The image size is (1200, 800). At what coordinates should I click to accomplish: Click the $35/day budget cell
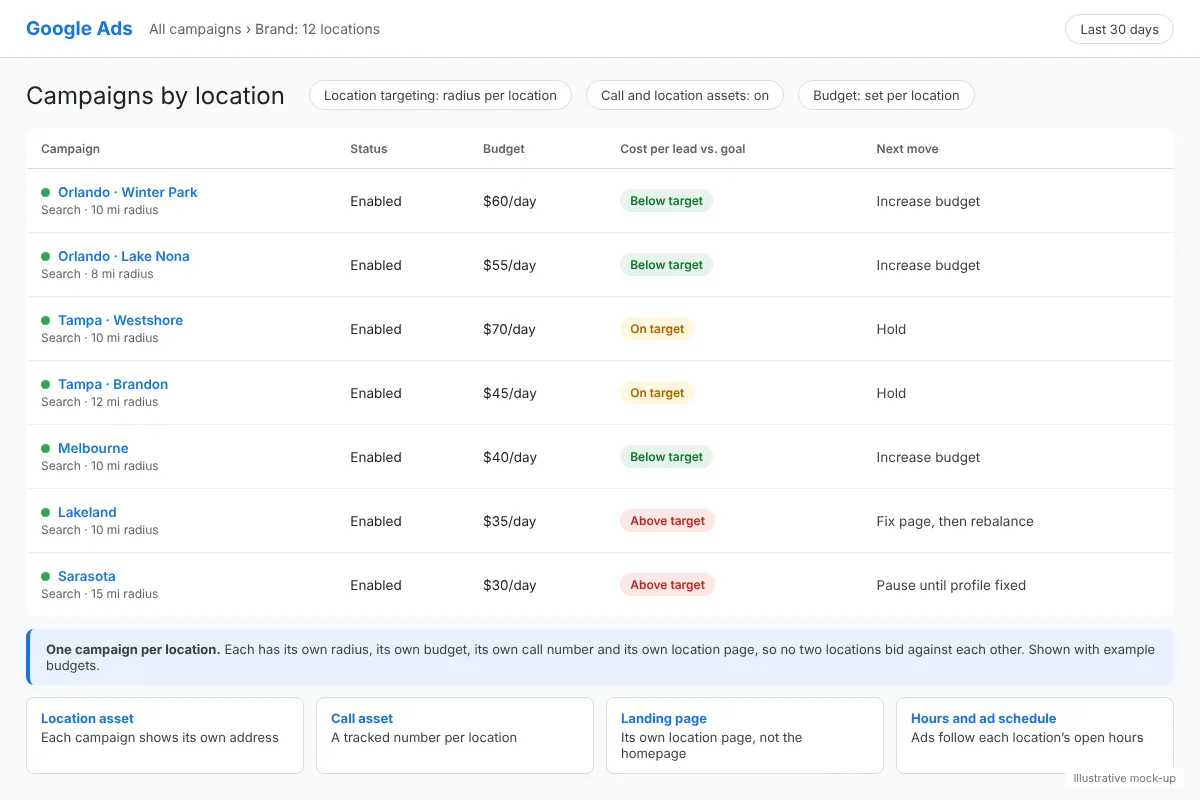(x=510, y=521)
